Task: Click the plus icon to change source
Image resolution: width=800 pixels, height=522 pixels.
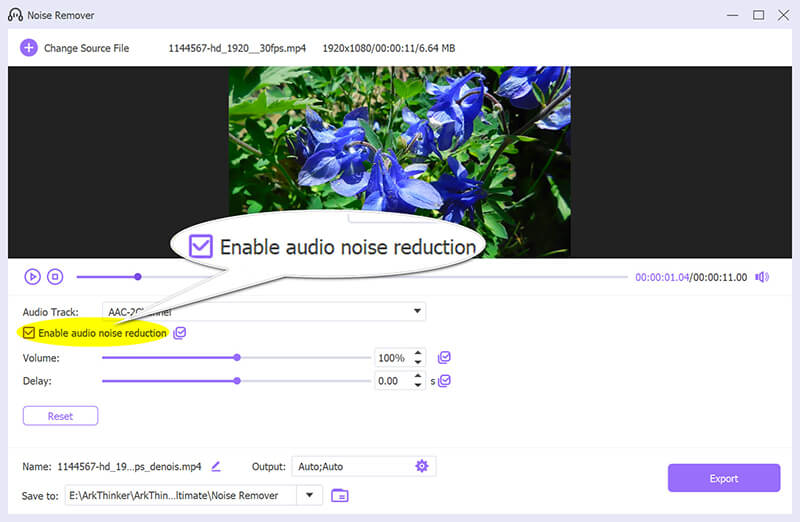Action: [x=28, y=47]
